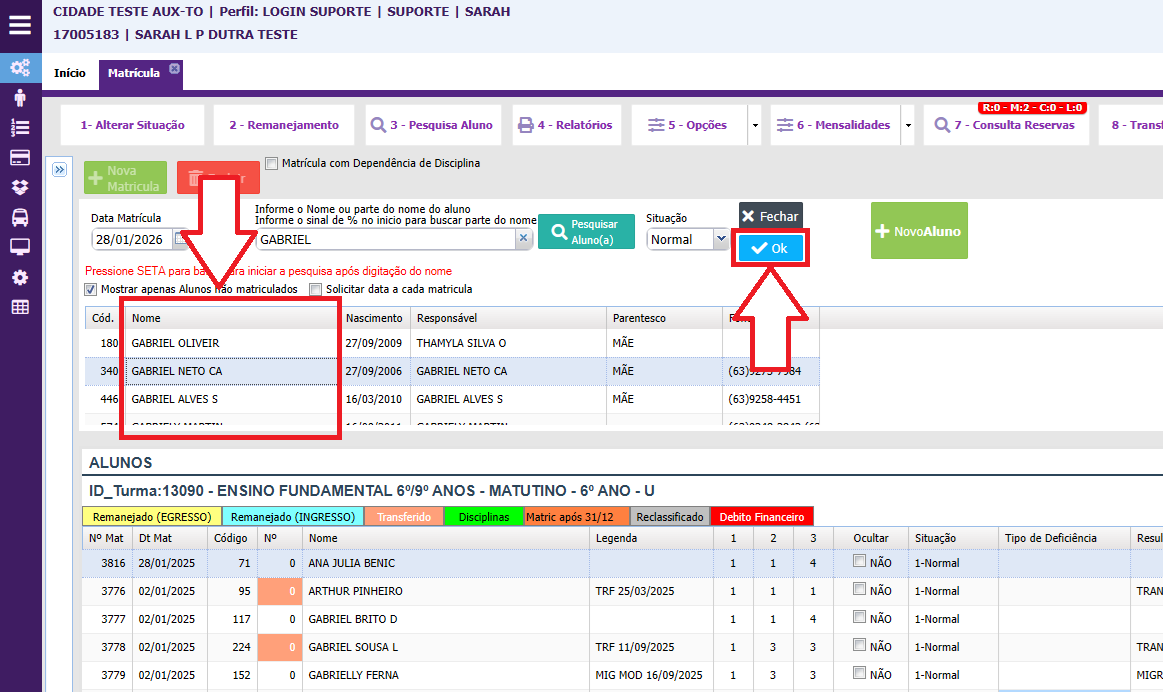1163x692 pixels.
Task: Select the GABRIEL OLIVEIR row
Action: pyautogui.click(x=230, y=343)
